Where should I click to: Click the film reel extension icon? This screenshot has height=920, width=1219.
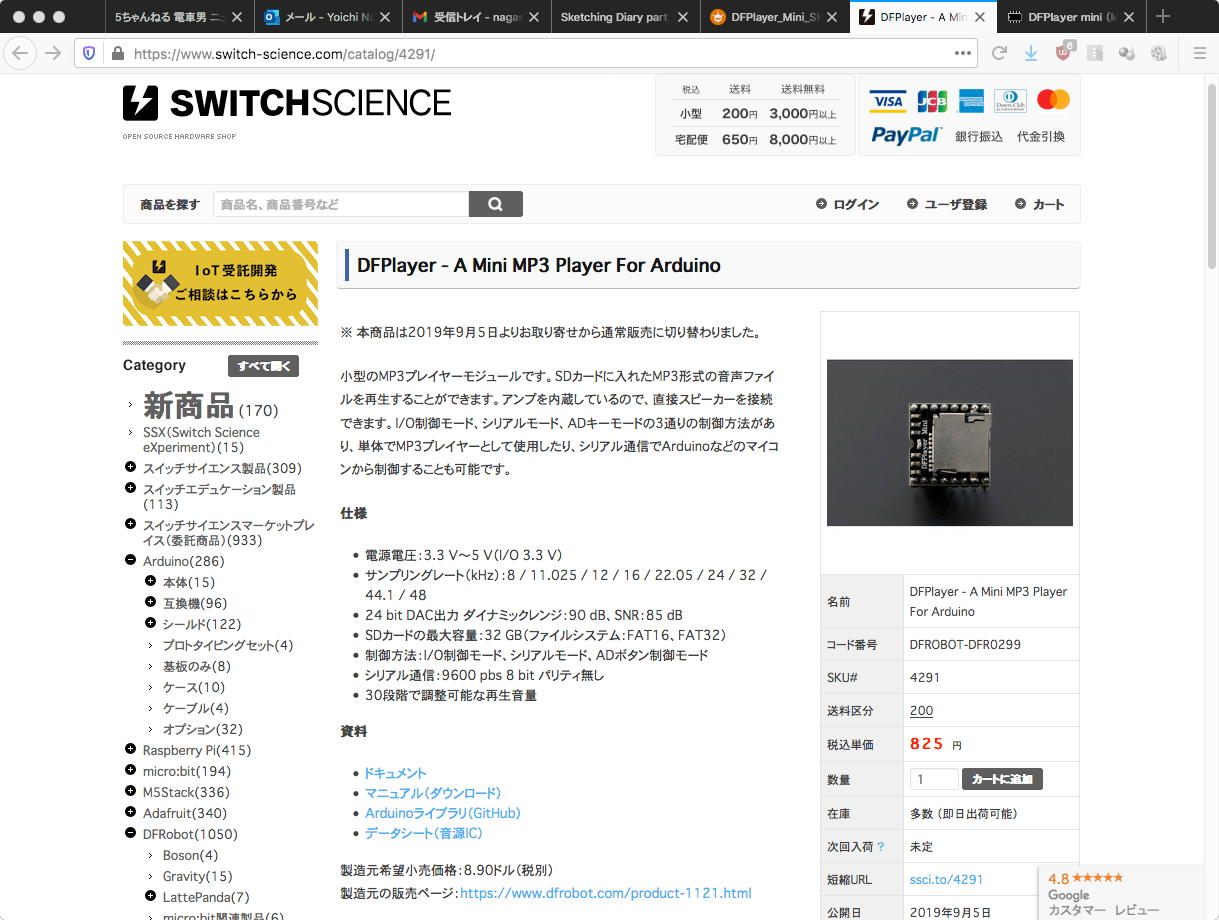pos(1159,53)
